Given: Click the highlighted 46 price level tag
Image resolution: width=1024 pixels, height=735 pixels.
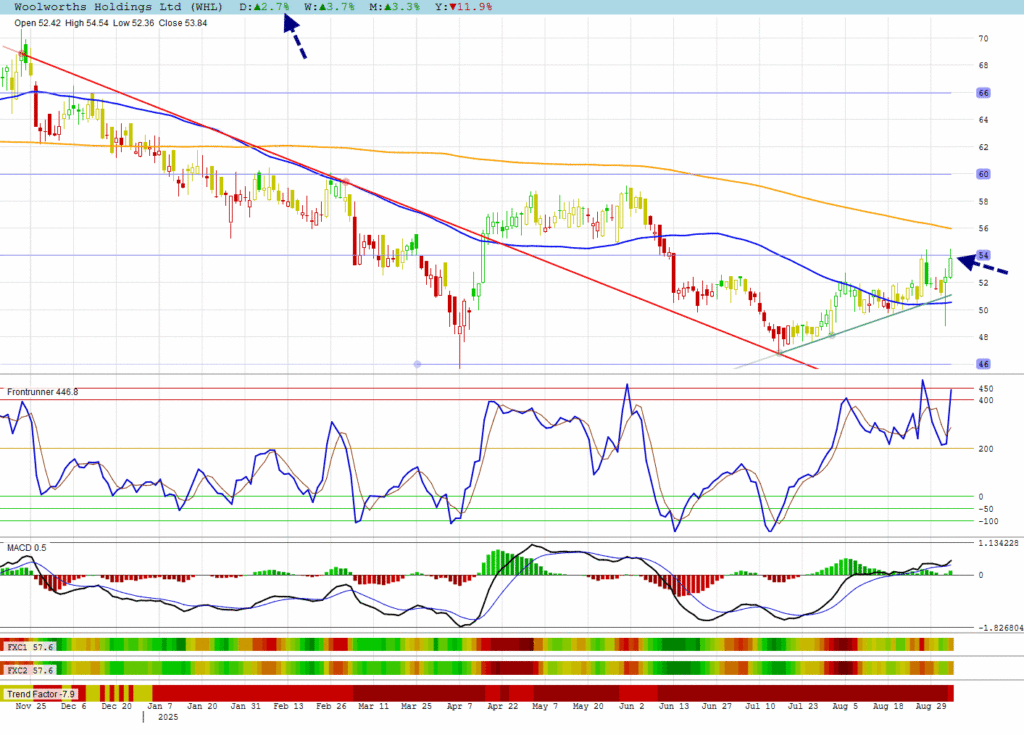Looking at the screenshot, I should click(983, 364).
